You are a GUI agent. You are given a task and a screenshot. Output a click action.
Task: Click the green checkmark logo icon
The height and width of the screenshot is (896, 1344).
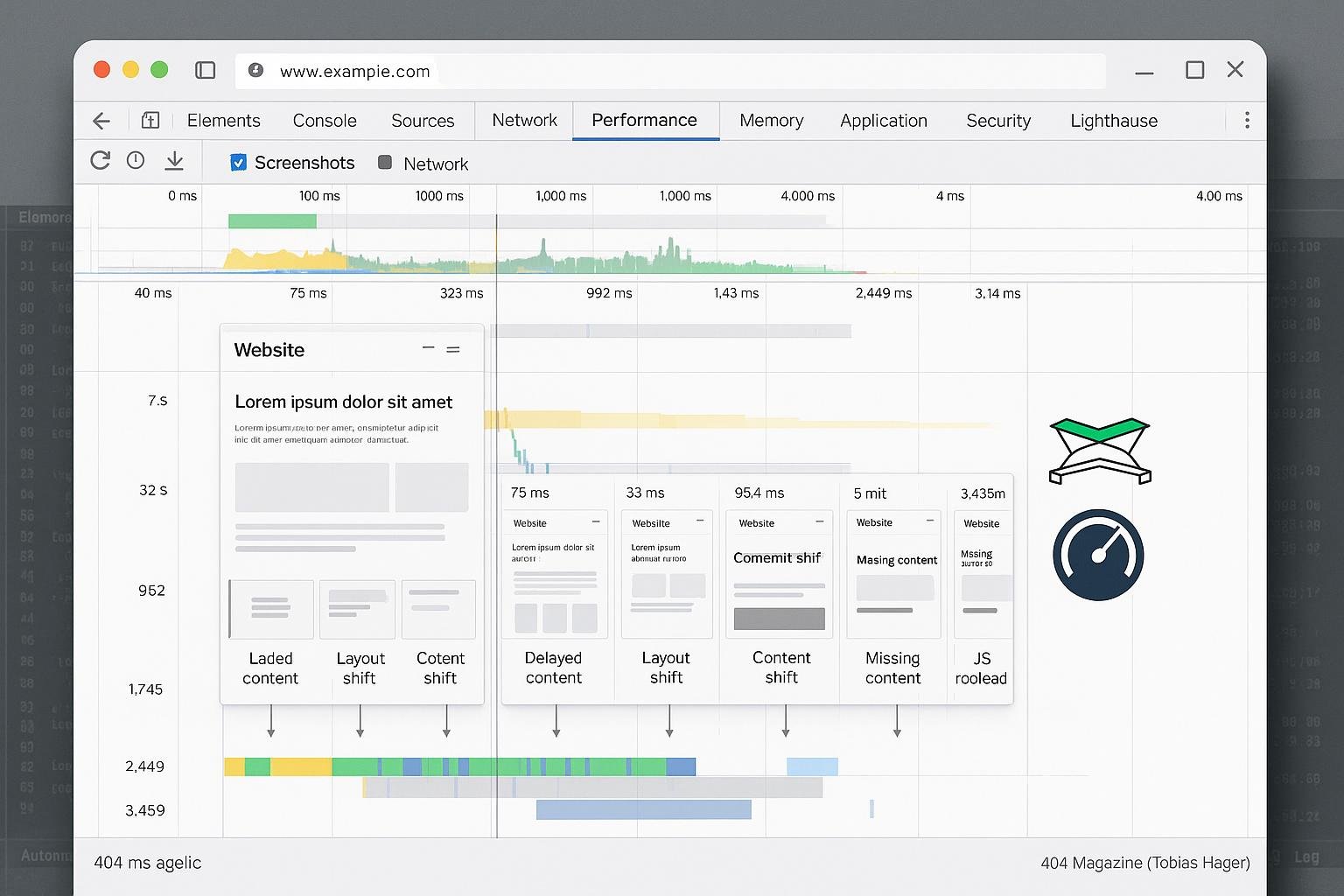click(1099, 449)
